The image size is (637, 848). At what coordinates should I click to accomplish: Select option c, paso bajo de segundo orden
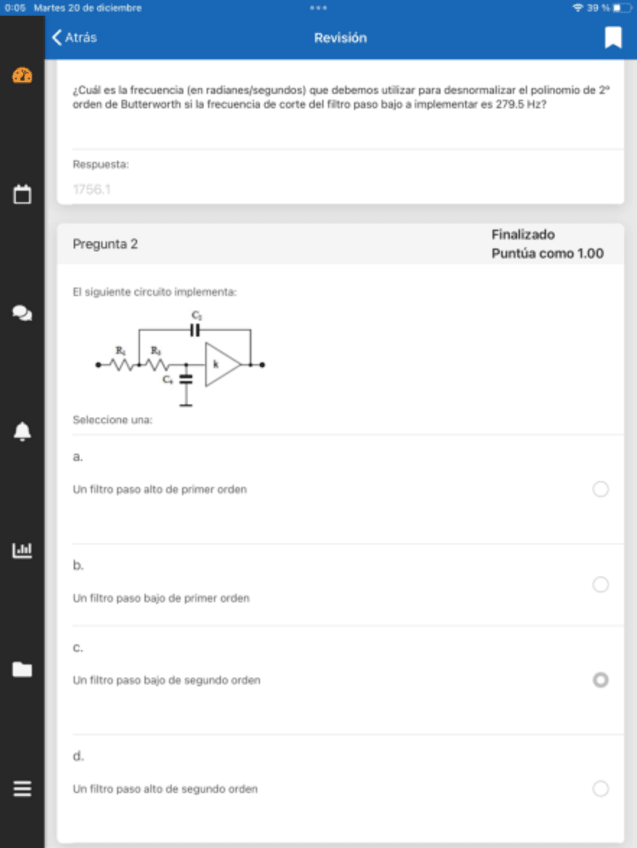600,680
